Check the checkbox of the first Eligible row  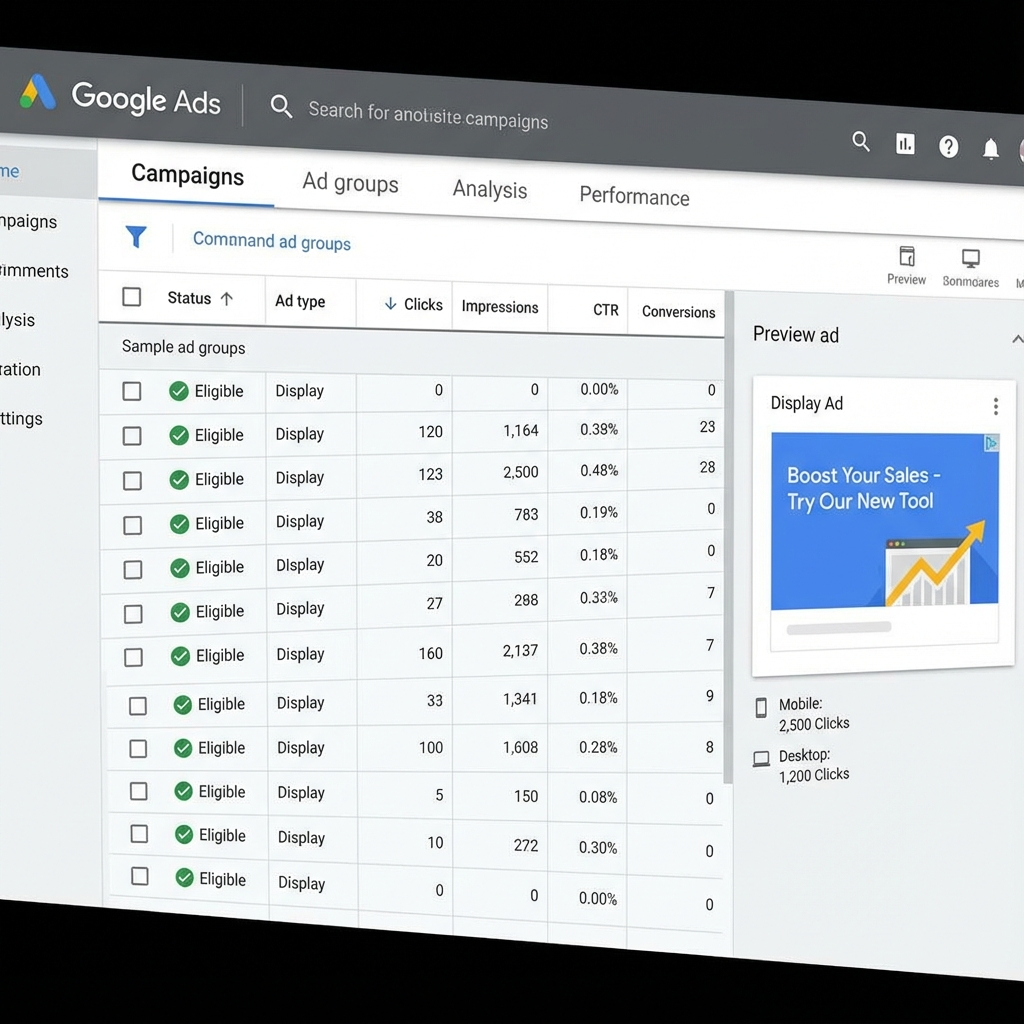click(x=132, y=391)
